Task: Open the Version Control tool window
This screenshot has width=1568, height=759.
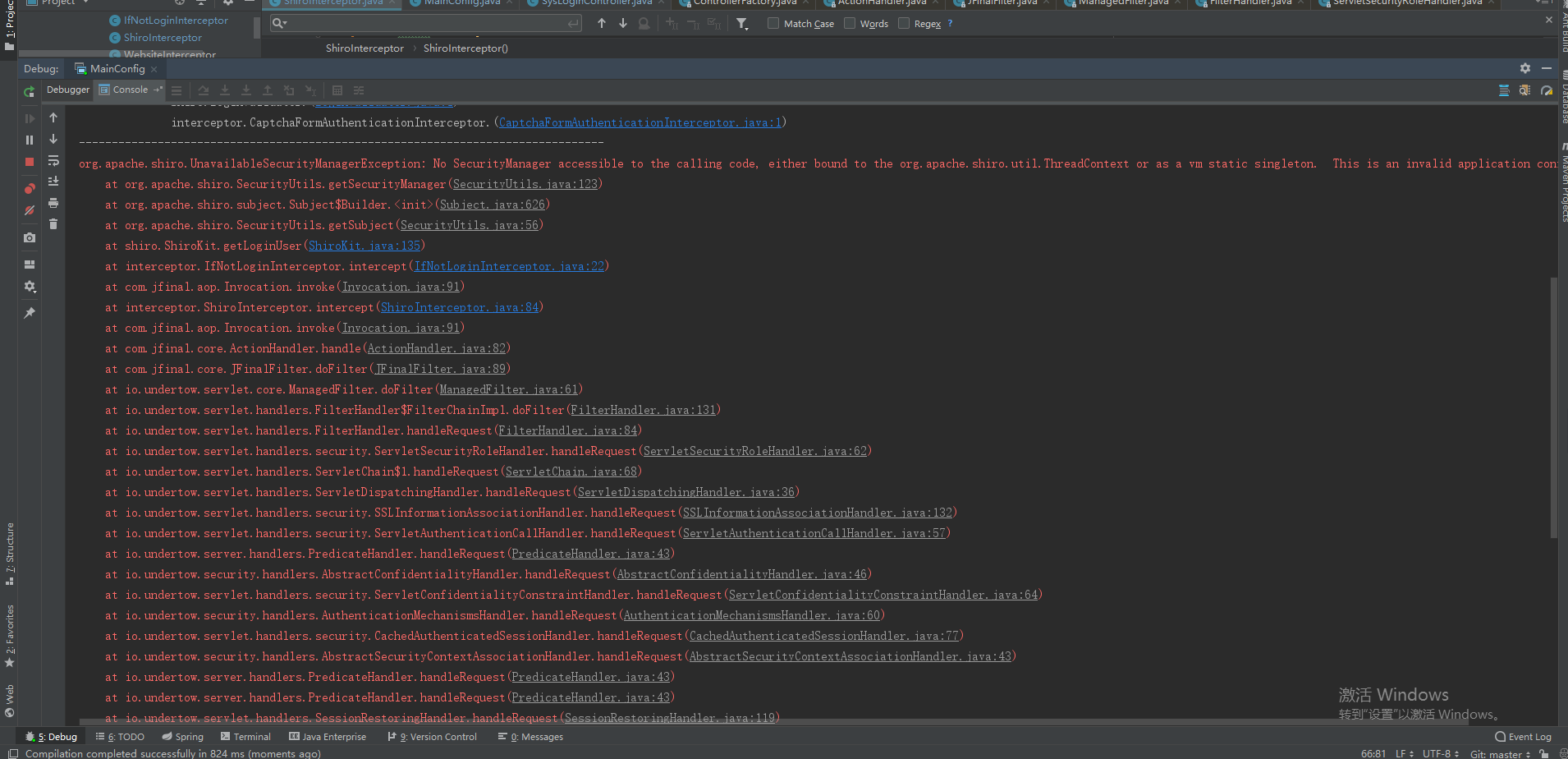Action: 432,737
